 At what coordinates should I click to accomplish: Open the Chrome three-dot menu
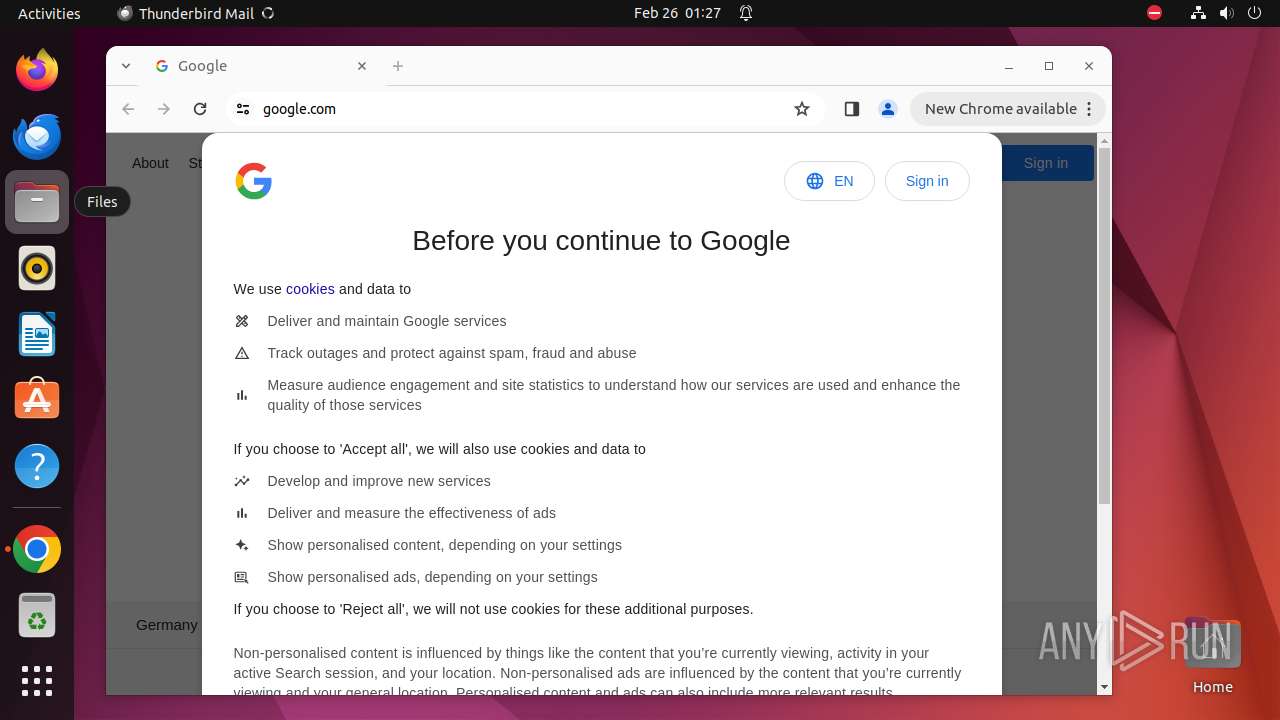(x=1090, y=109)
